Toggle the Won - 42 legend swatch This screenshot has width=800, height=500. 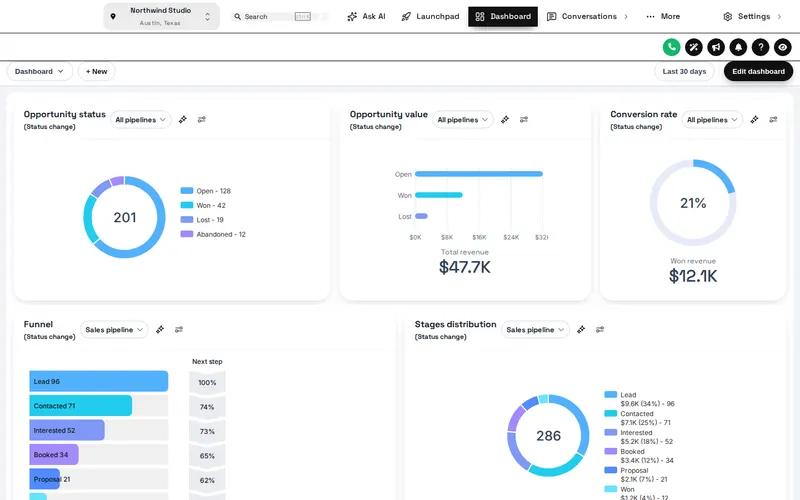click(187, 205)
